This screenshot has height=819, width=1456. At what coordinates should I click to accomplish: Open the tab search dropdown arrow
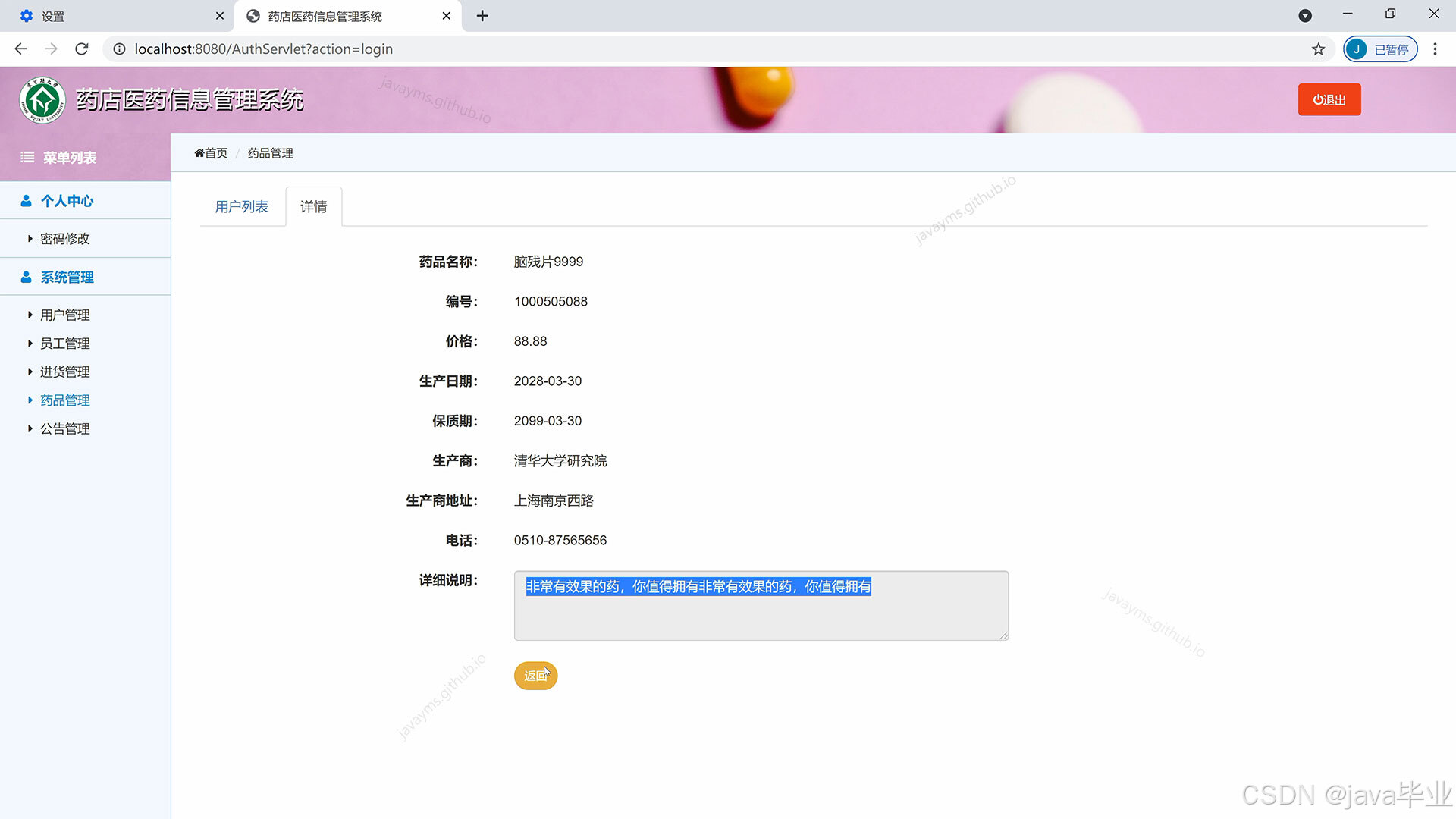pyautogui.click(x=1305, y=16)
